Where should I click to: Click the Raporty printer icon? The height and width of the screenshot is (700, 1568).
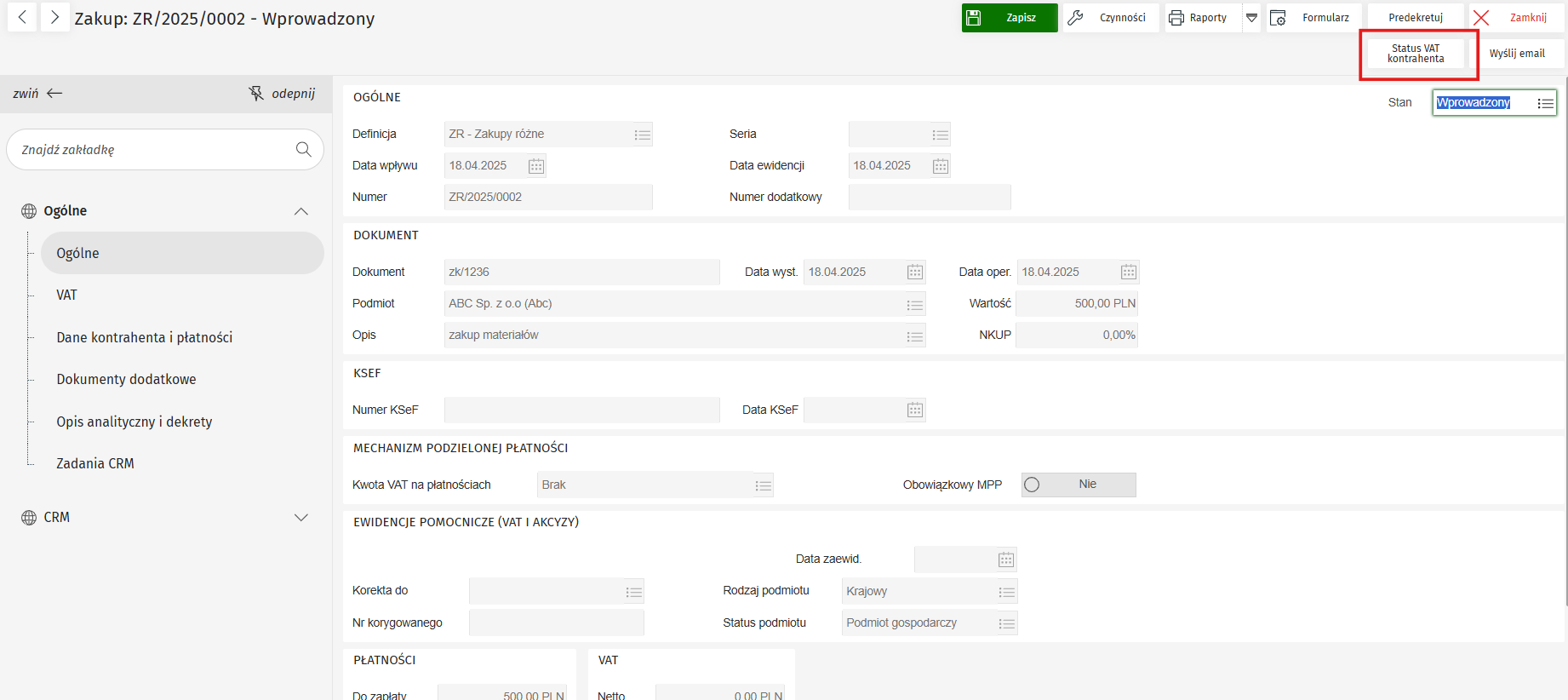pyautogui.click(x=1176, y=18)
